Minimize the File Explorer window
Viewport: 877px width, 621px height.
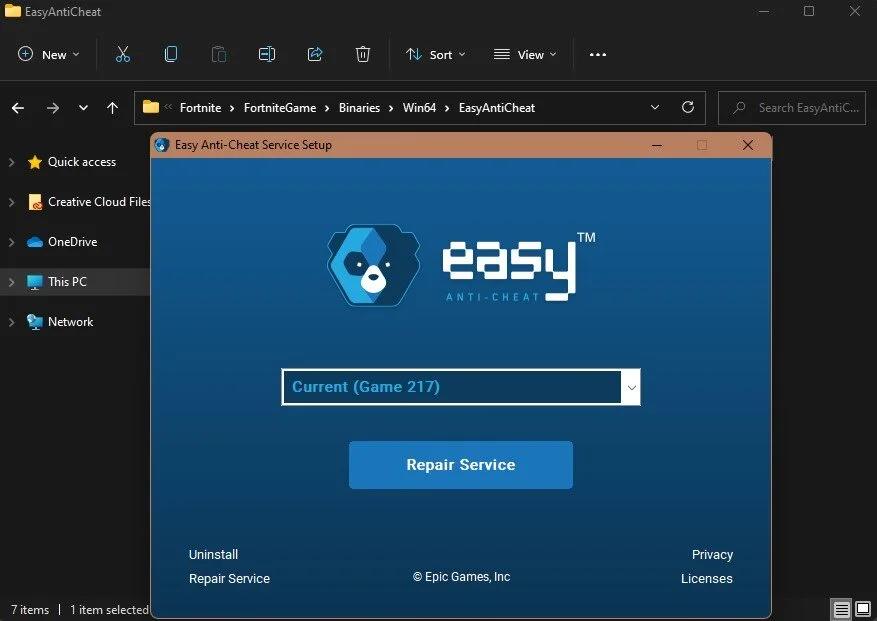(764, 11)
